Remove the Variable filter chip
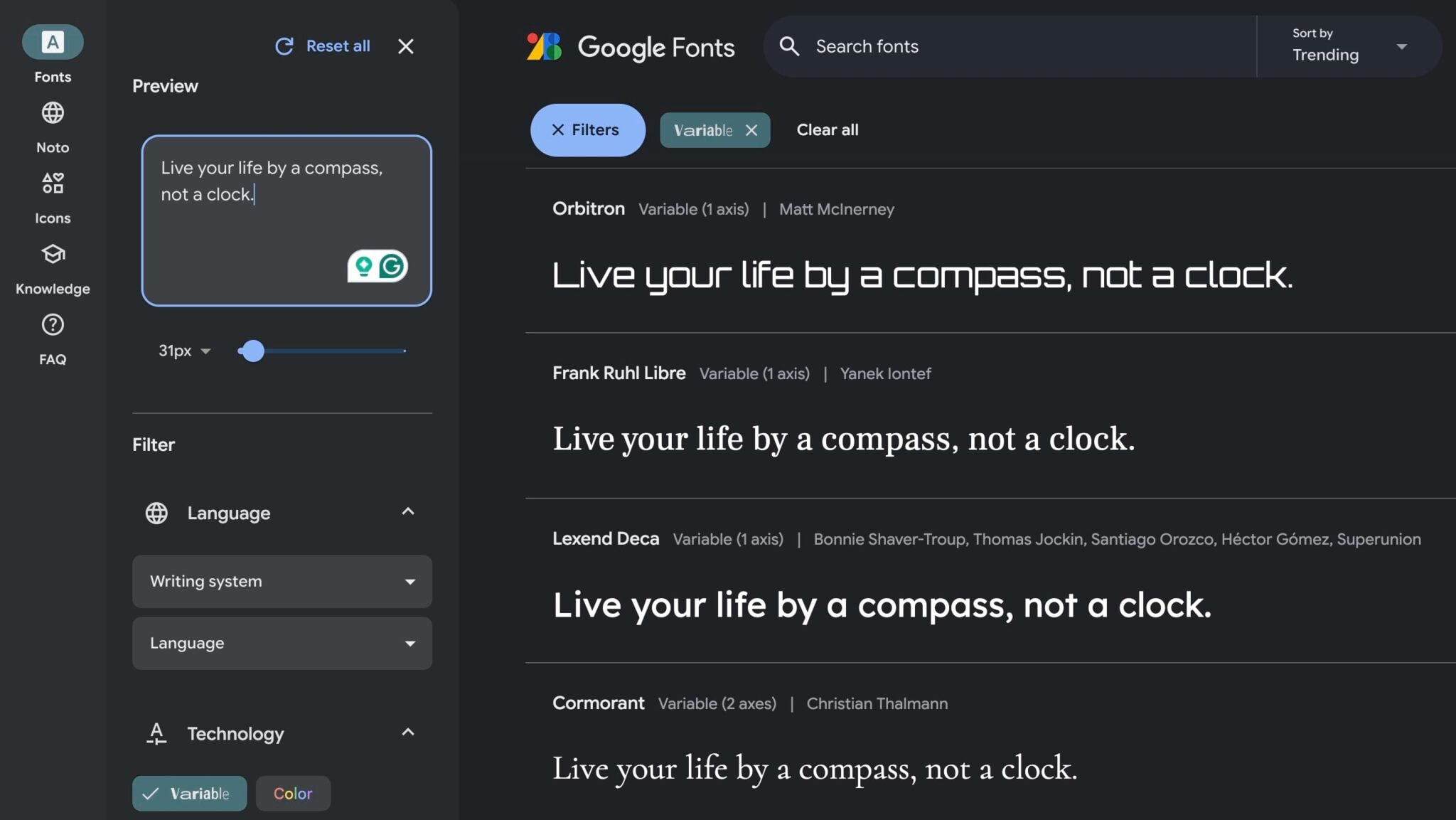Image resolution: width=1456 pixels, height=820 pixels. (x=751, y=130)
